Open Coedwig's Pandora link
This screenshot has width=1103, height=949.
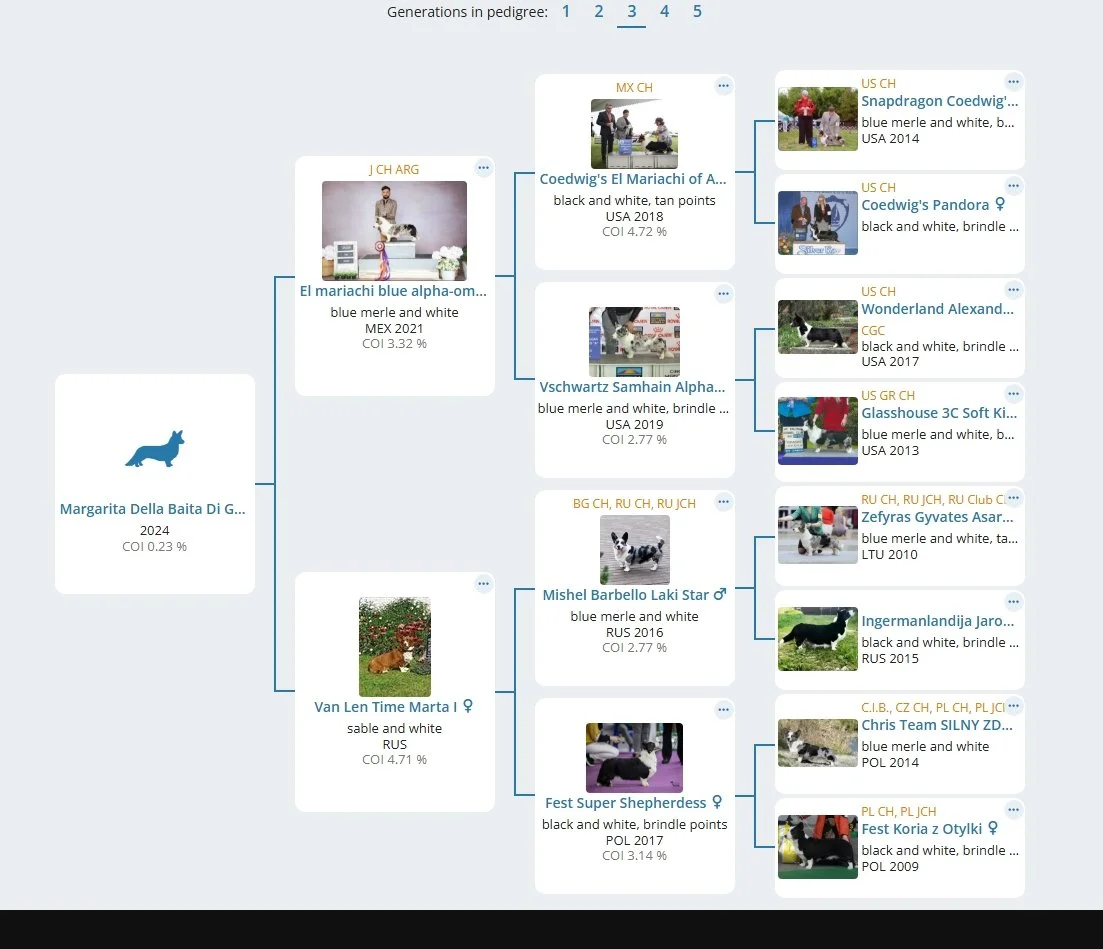[925, 205]
